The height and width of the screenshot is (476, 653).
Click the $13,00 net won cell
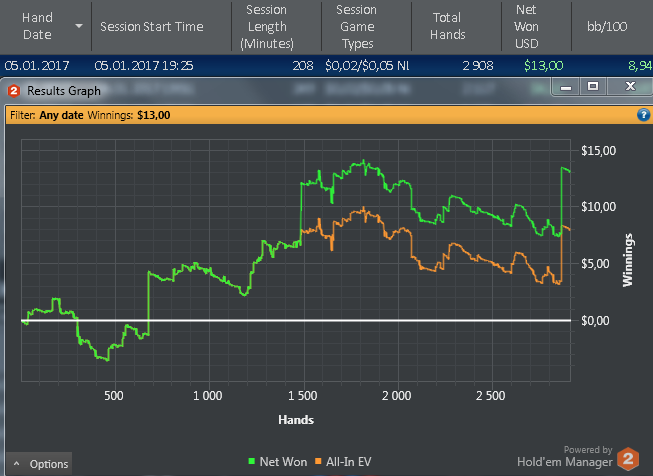point(543,65)
